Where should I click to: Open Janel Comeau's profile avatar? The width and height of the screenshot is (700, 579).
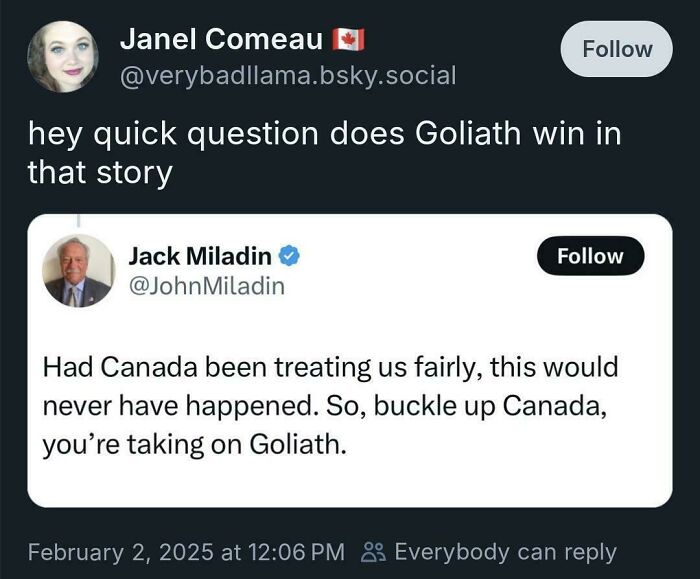pos(62,57)
